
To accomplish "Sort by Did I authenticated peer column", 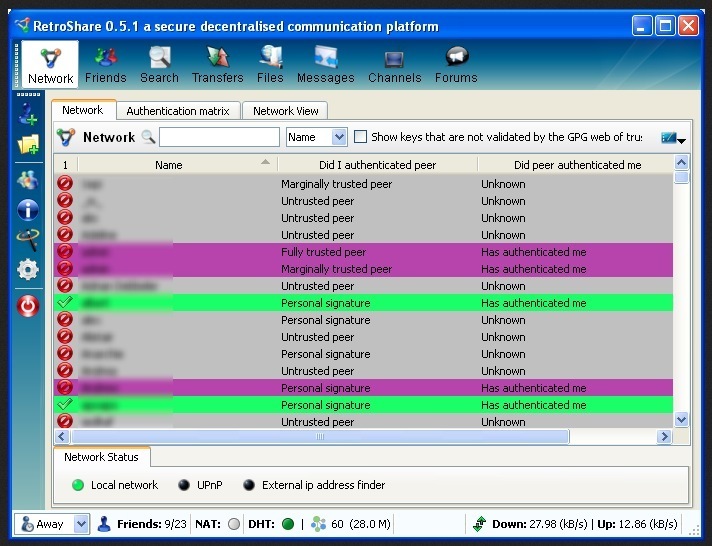I will click(x=377, y=165).
